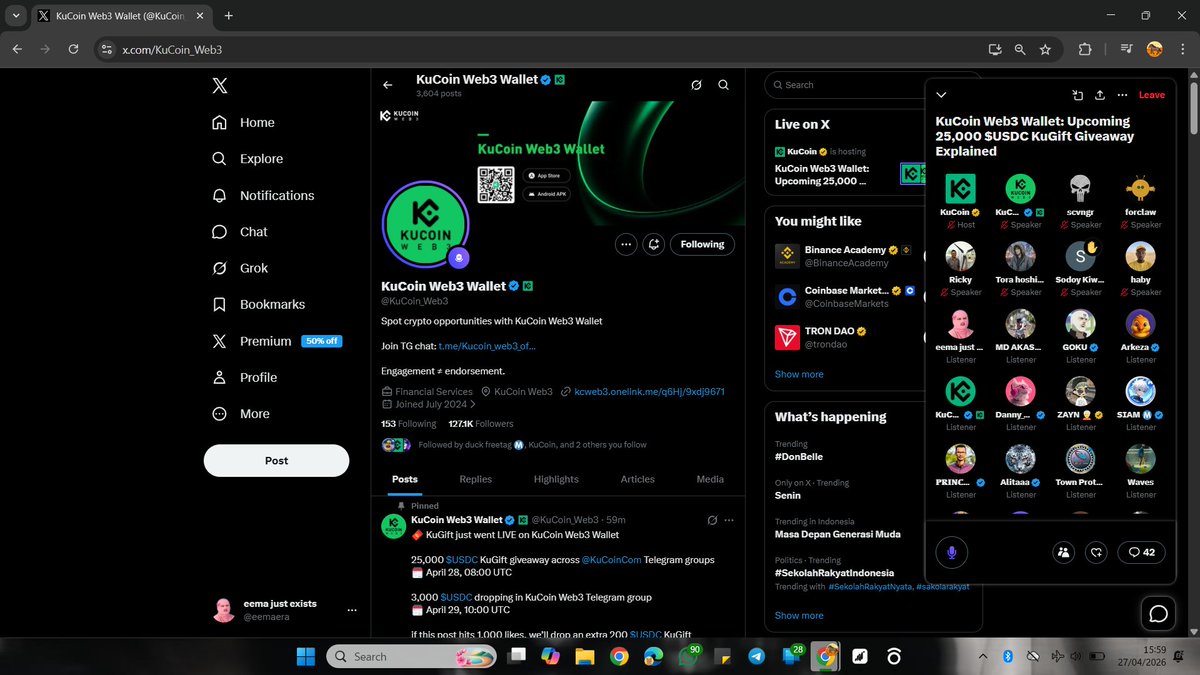Toggle the Following button
The width and height of the screenshot is (1200, 675).
[x=702, y=244]
